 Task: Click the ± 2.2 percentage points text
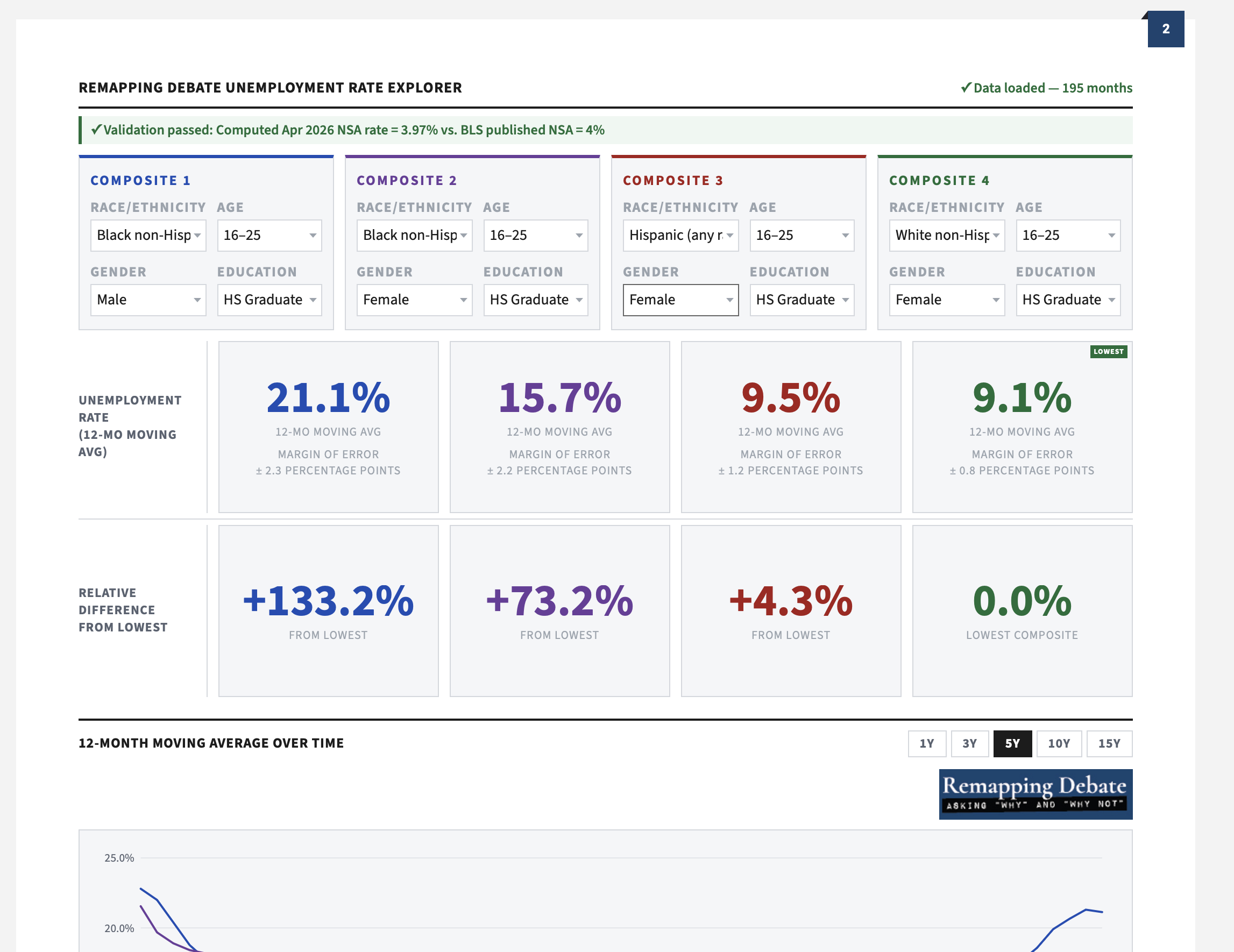(x=559, y=471)
